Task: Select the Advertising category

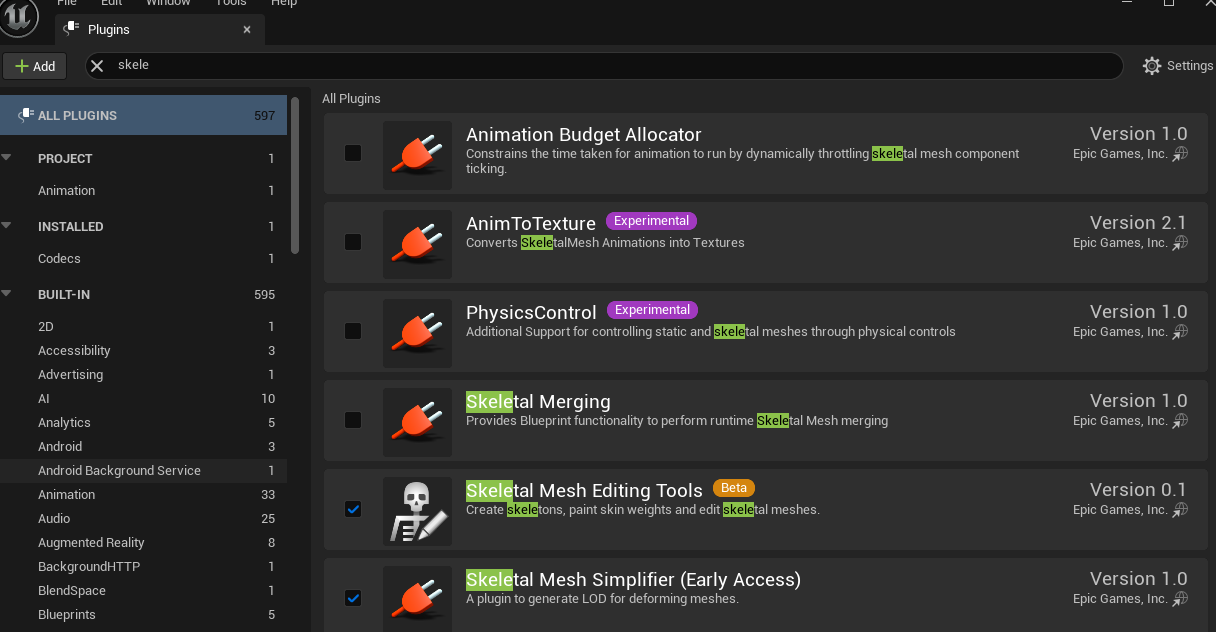Action: point(143,374)
